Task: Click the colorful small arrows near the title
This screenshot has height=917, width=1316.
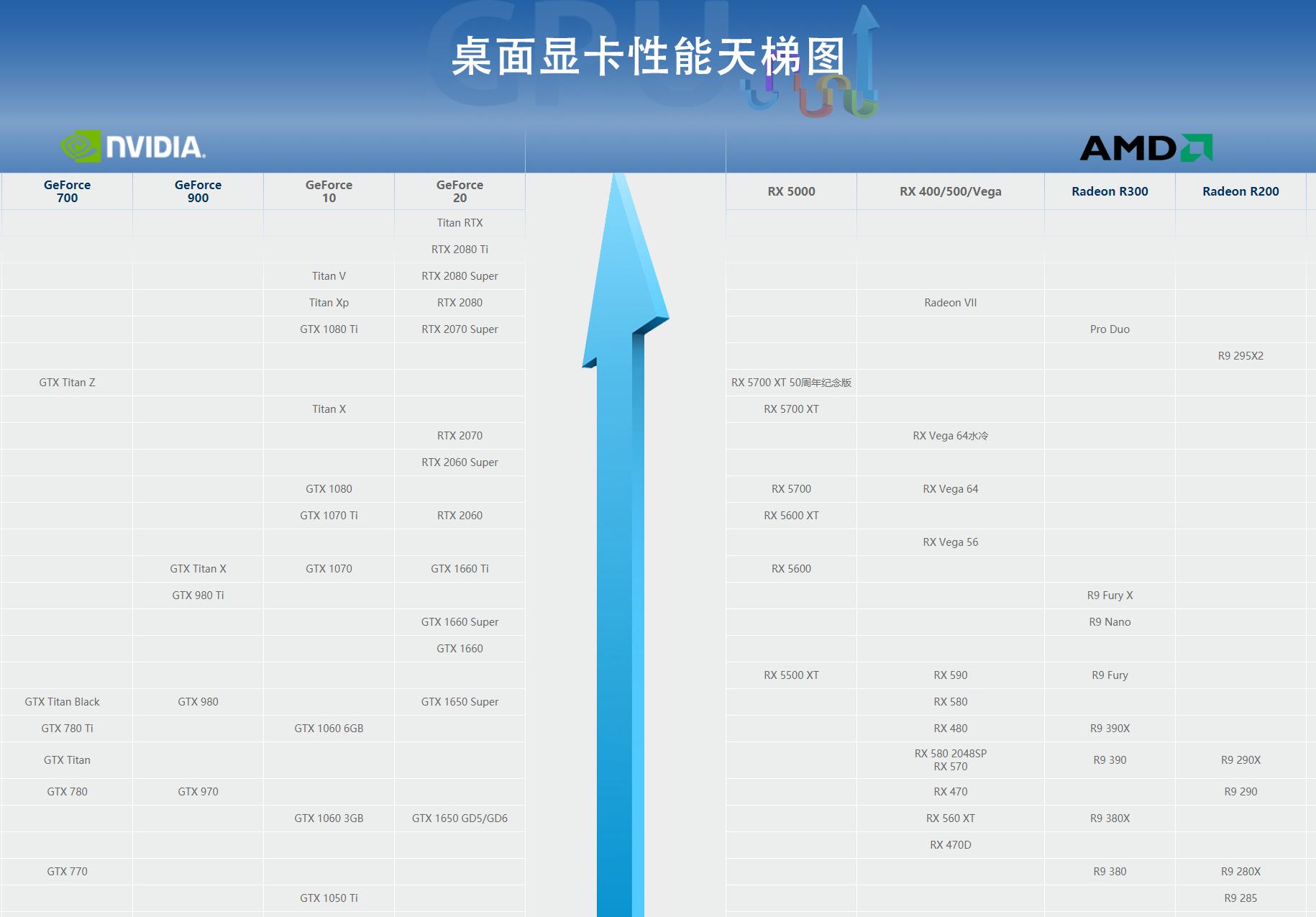Action: [x=813, y=97]
